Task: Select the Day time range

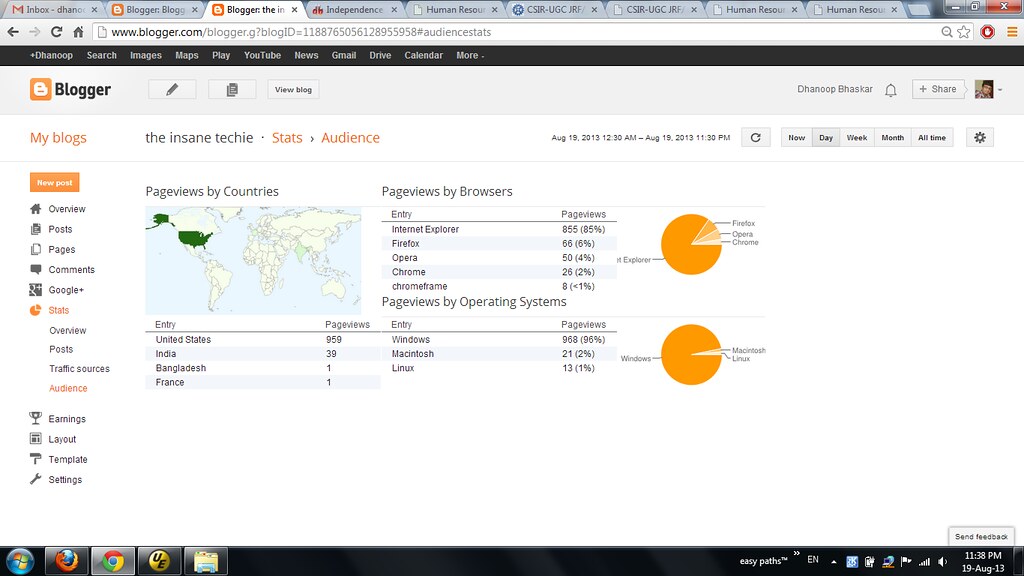Action: coord(826,137)
